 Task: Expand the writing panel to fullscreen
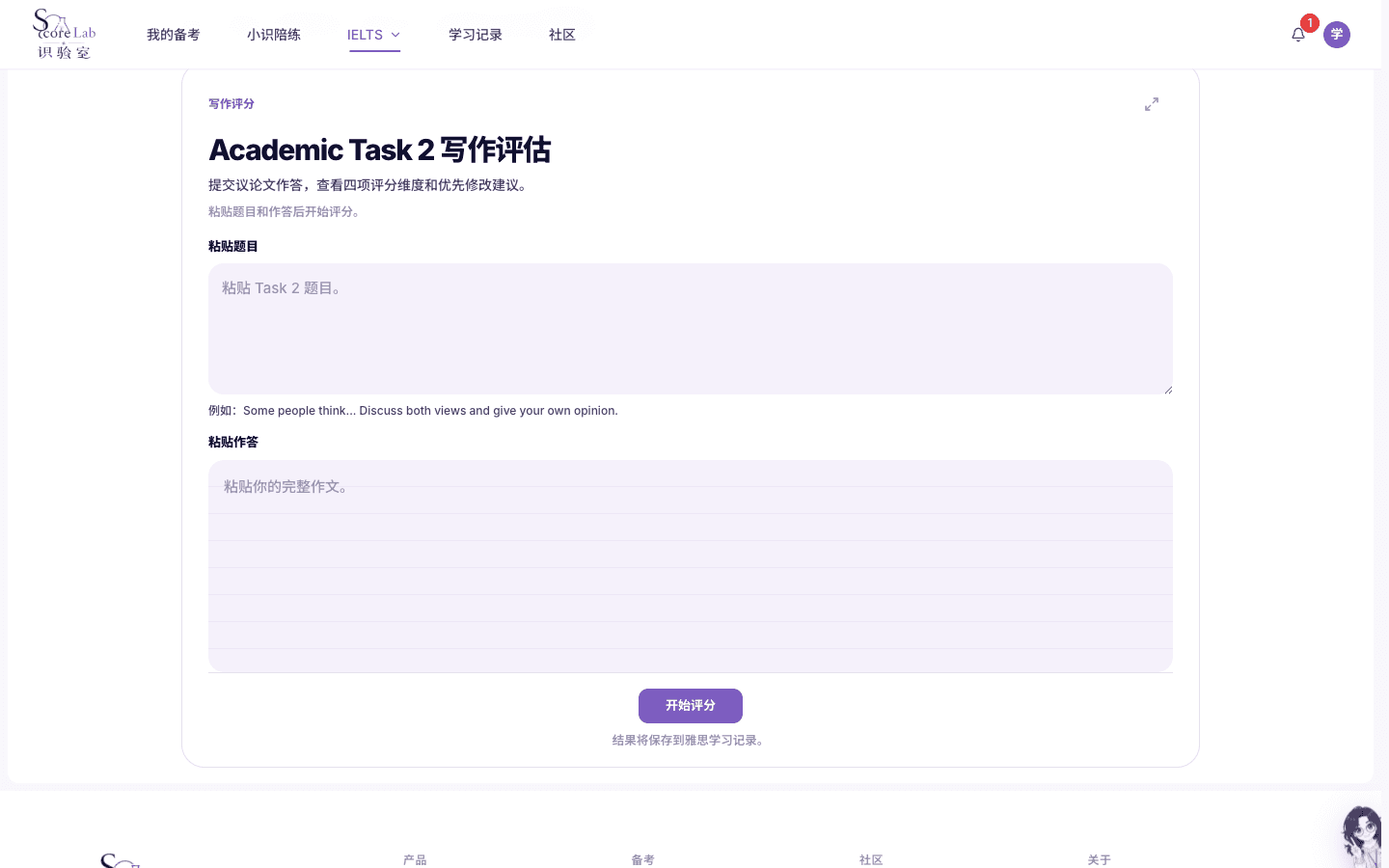[1152, 104]
